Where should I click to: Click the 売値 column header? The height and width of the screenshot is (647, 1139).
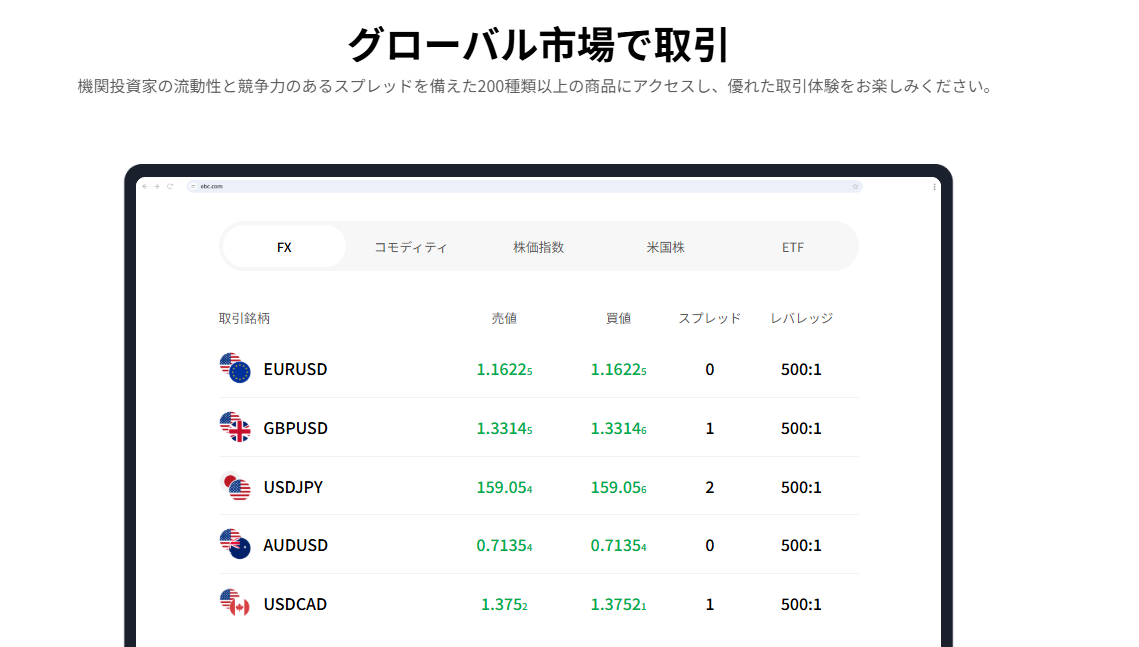(504, 318)
